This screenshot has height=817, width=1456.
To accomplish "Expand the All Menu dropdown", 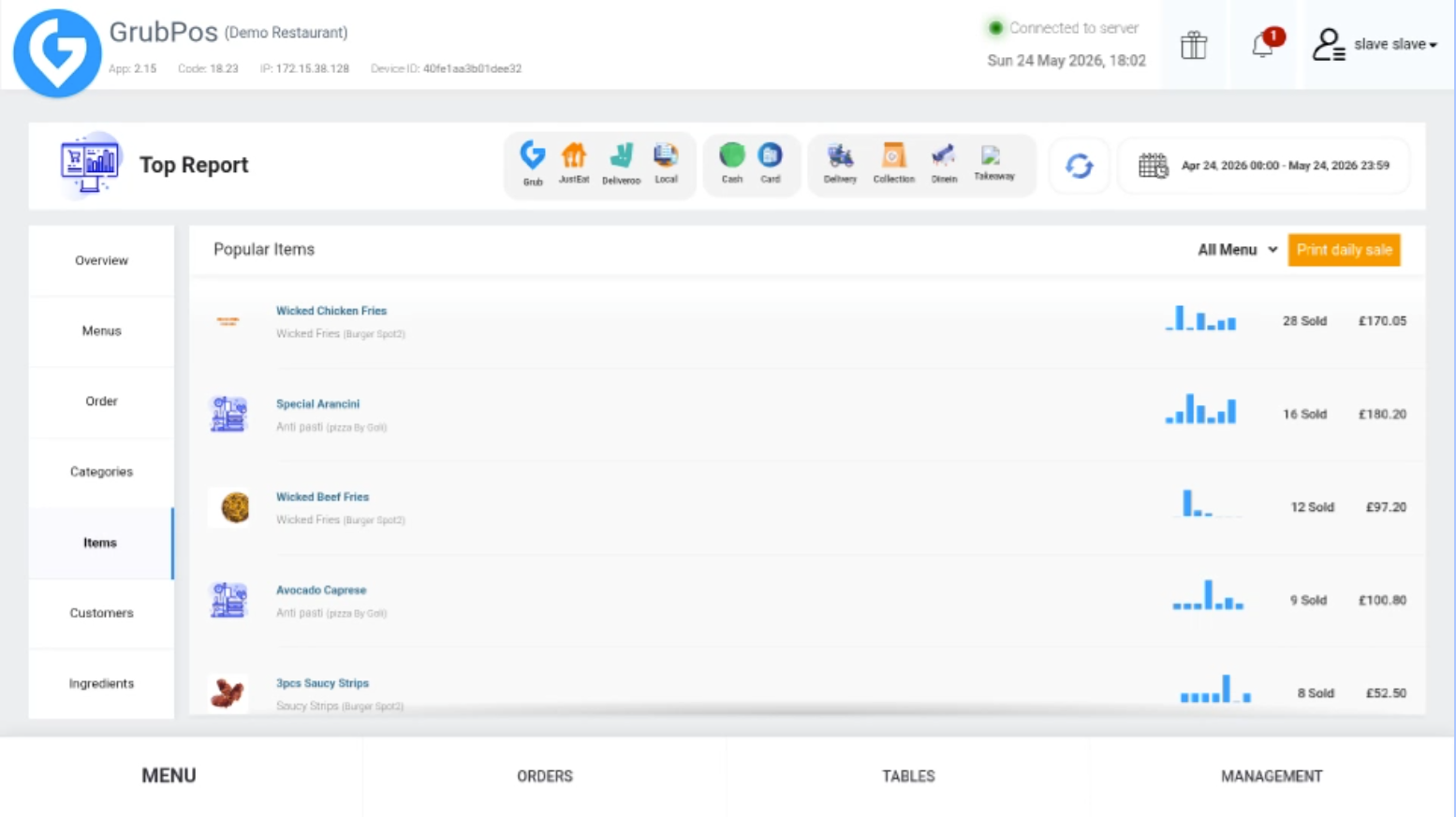I will (x=1237, y=250).
